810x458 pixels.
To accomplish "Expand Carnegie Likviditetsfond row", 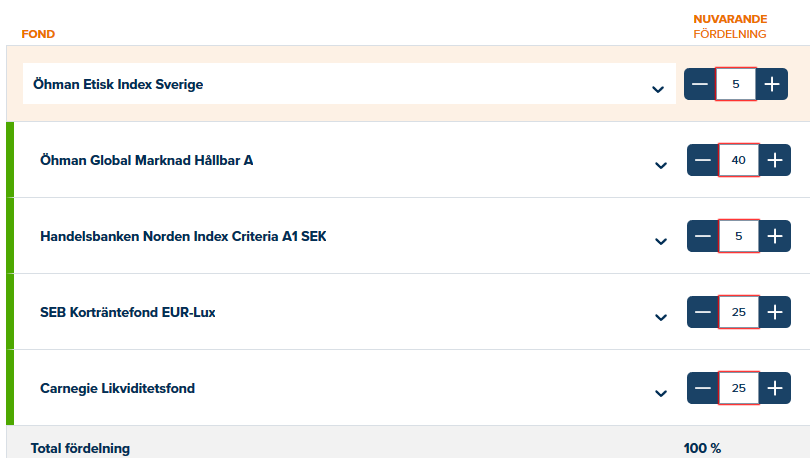I will [660, 393].
